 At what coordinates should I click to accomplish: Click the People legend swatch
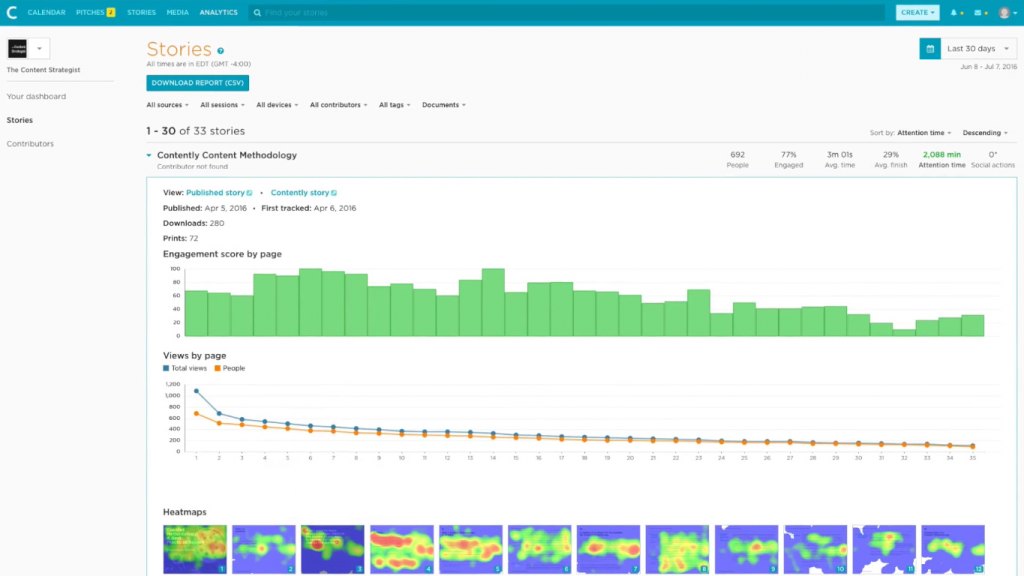point(217,368)
